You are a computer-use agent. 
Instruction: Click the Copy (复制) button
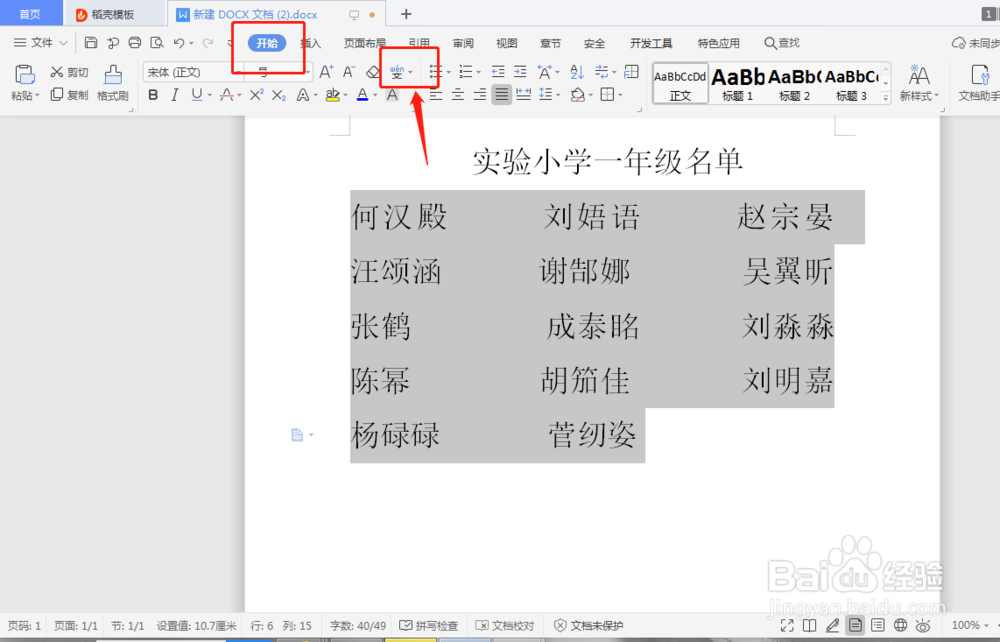(69, 95)
